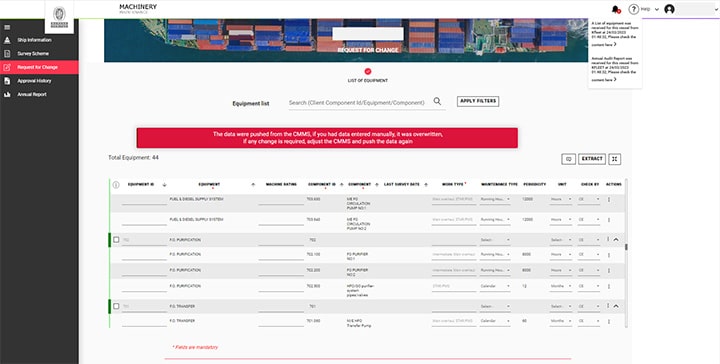
Task: Select Request for Change in sidebar
Action: (39, 67)
